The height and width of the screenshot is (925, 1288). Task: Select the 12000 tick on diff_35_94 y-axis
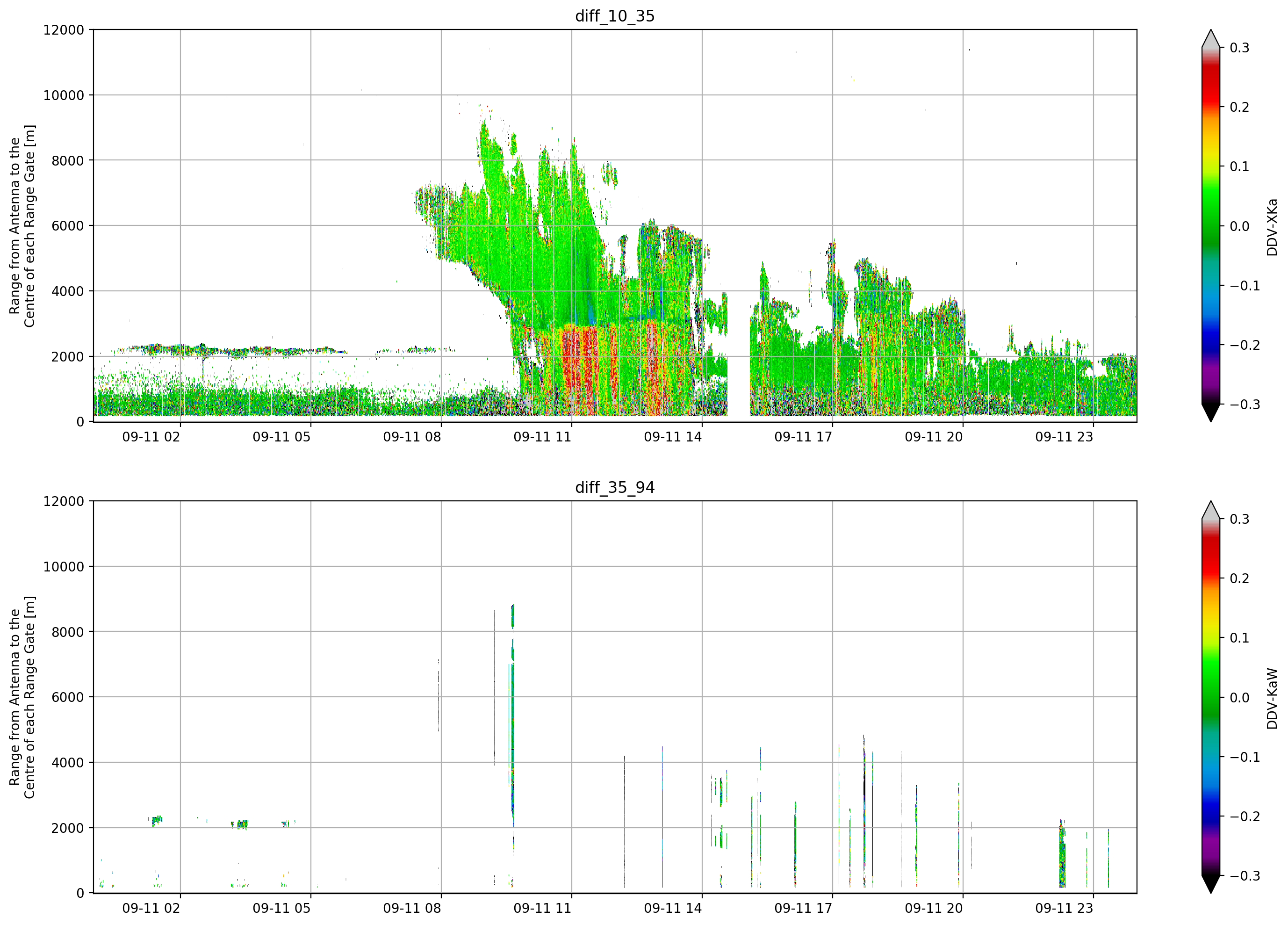pos(64,501)
